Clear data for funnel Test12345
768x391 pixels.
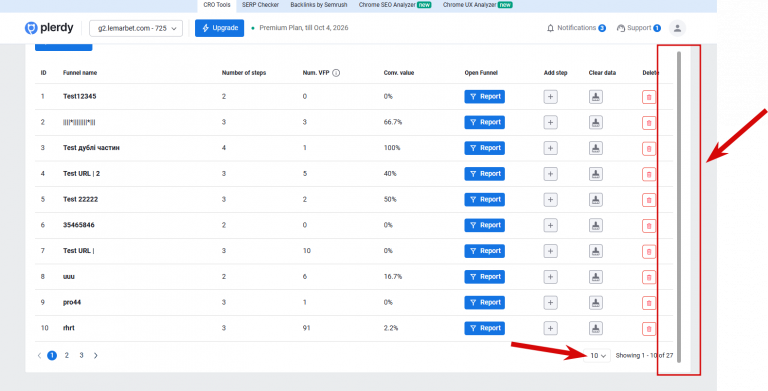point(596,97)
